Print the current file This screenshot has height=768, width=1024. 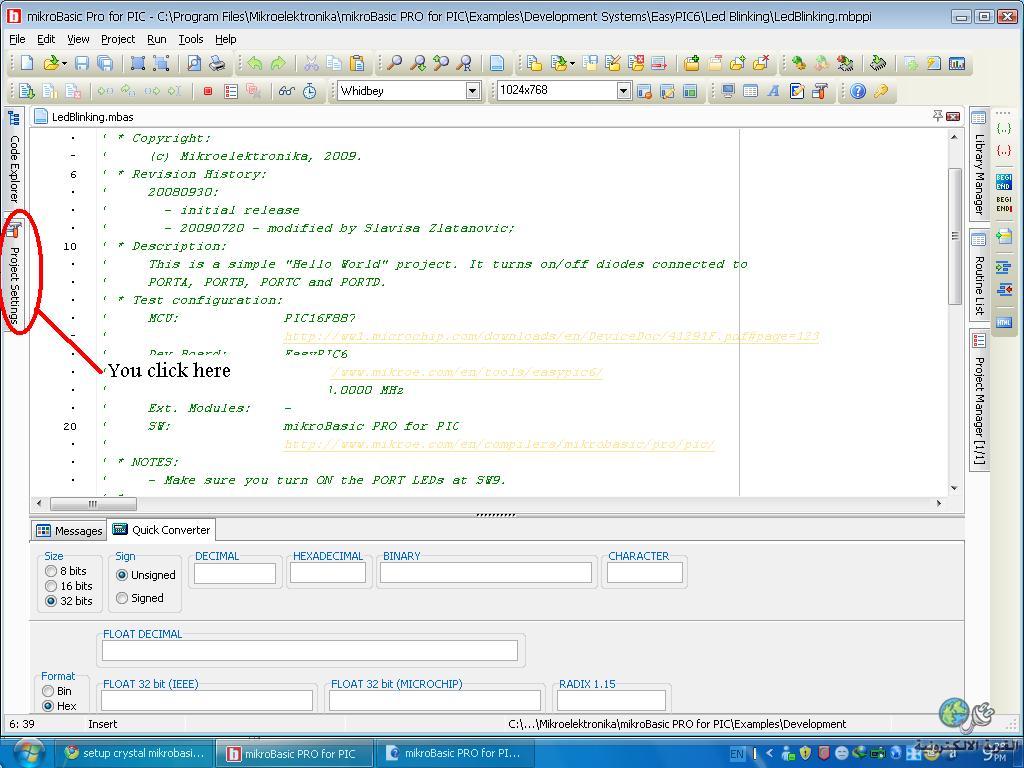click(x=217, y=63)
